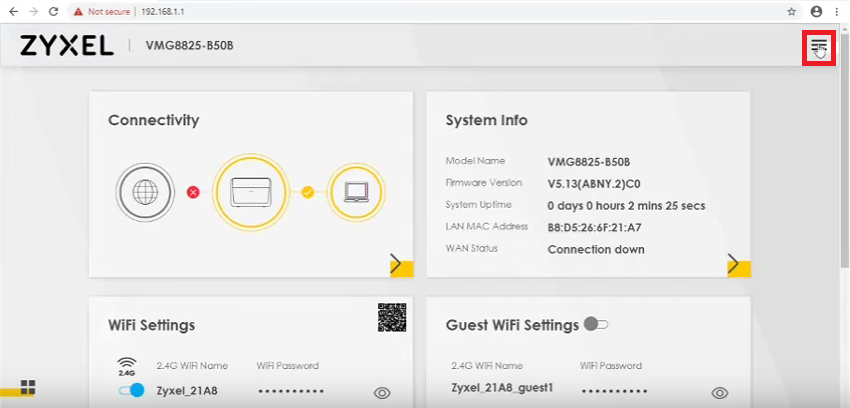
Task: Click the WiFi Settings card title
Action: (151, 325)
